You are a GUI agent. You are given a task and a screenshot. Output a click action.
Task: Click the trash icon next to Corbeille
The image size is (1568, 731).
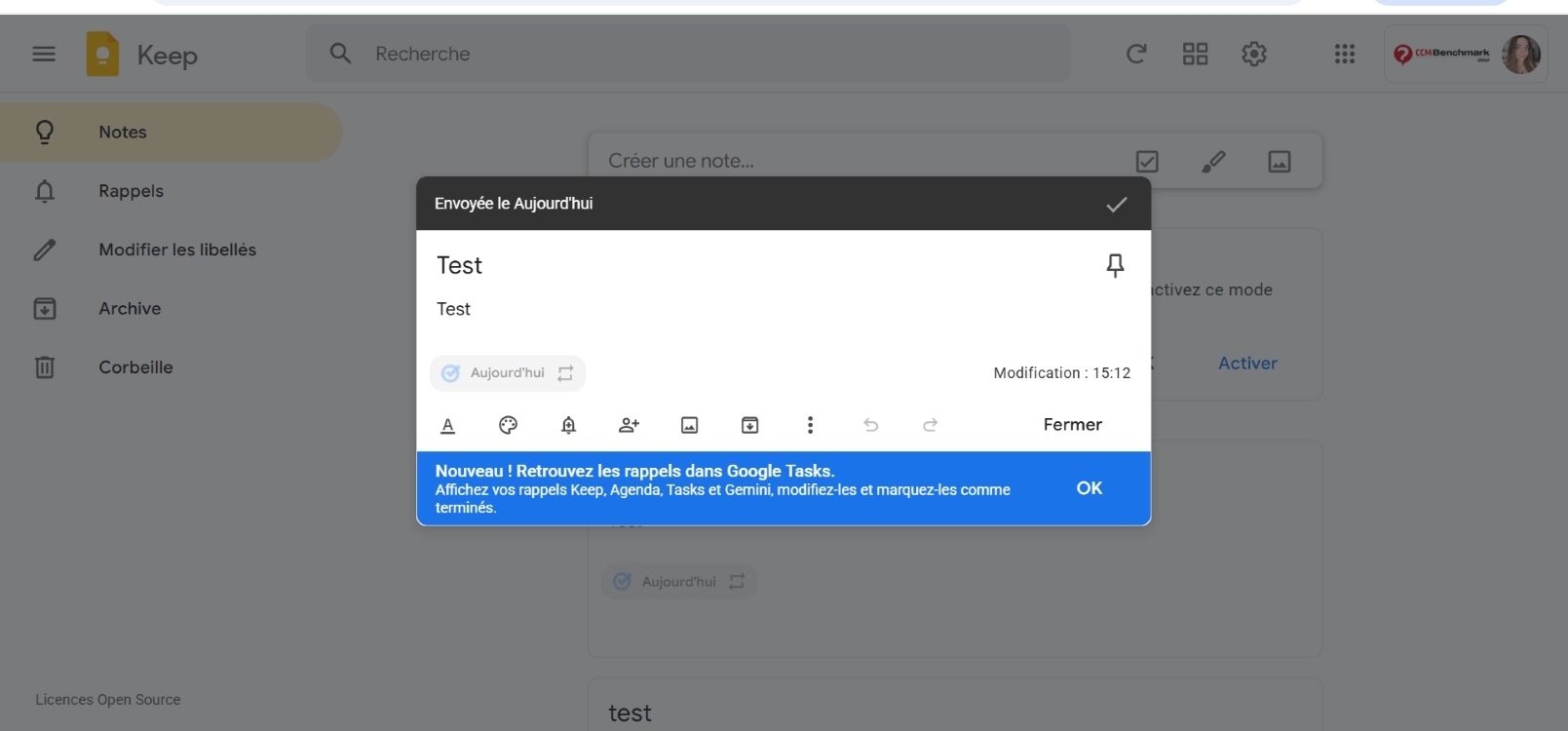(45, 367)
